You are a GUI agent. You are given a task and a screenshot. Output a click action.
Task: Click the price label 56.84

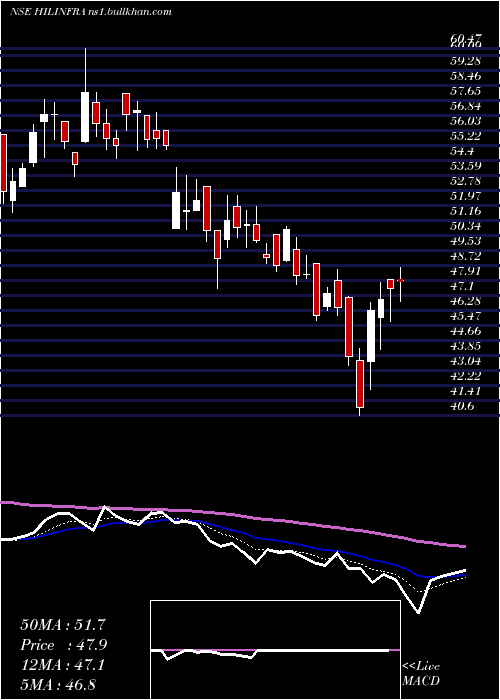point(465,106)
